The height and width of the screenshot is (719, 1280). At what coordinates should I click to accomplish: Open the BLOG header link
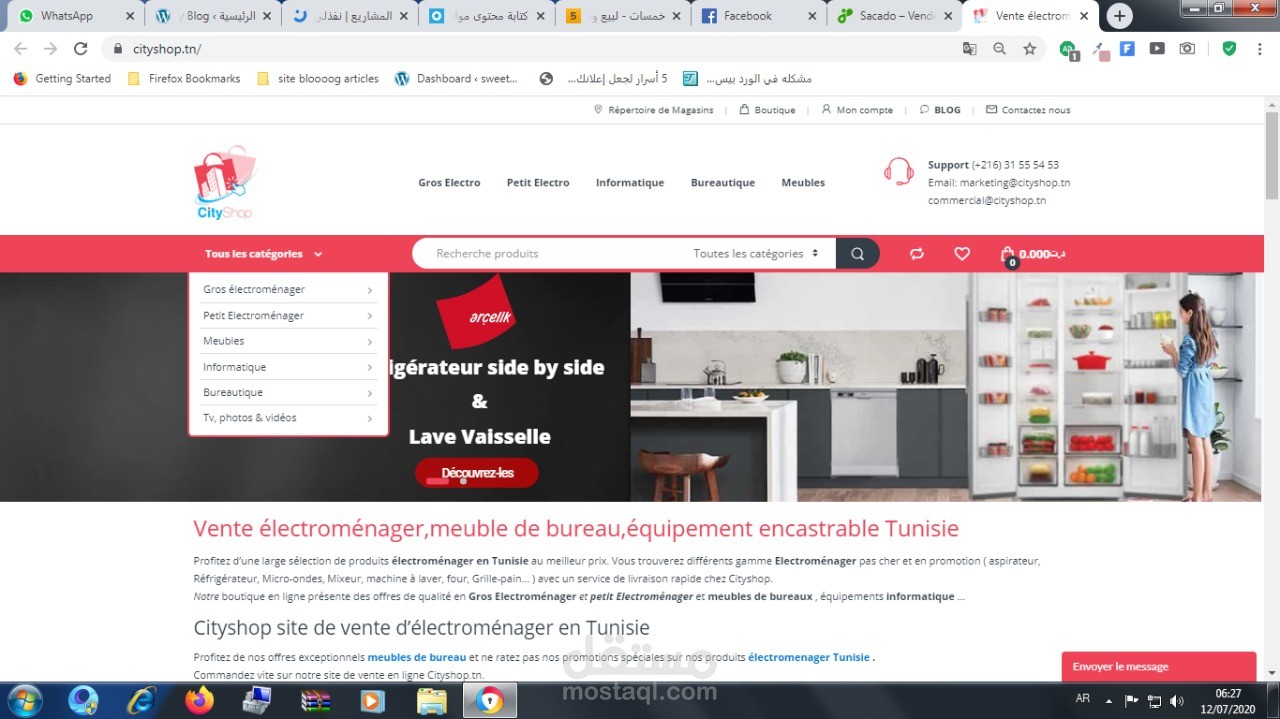(x=940, y=110)
